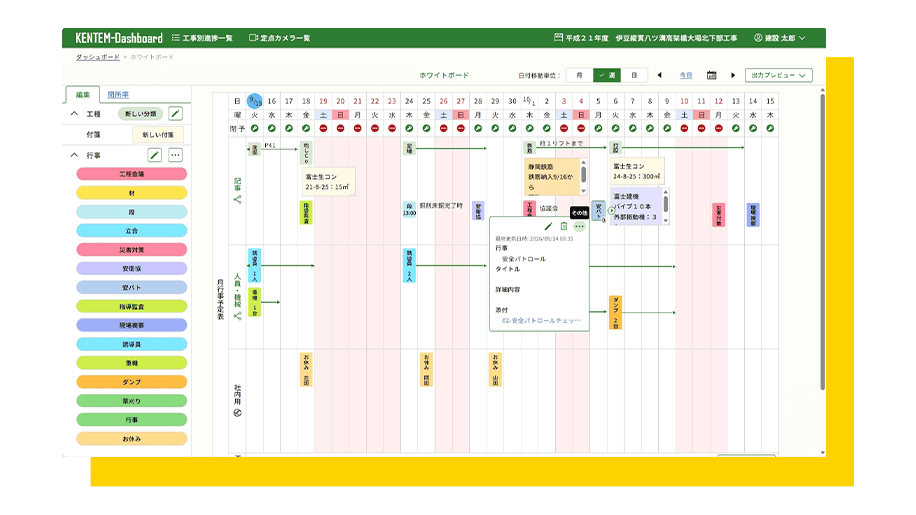
Task: Select the orange ダンプ event label
Action: 131,382
